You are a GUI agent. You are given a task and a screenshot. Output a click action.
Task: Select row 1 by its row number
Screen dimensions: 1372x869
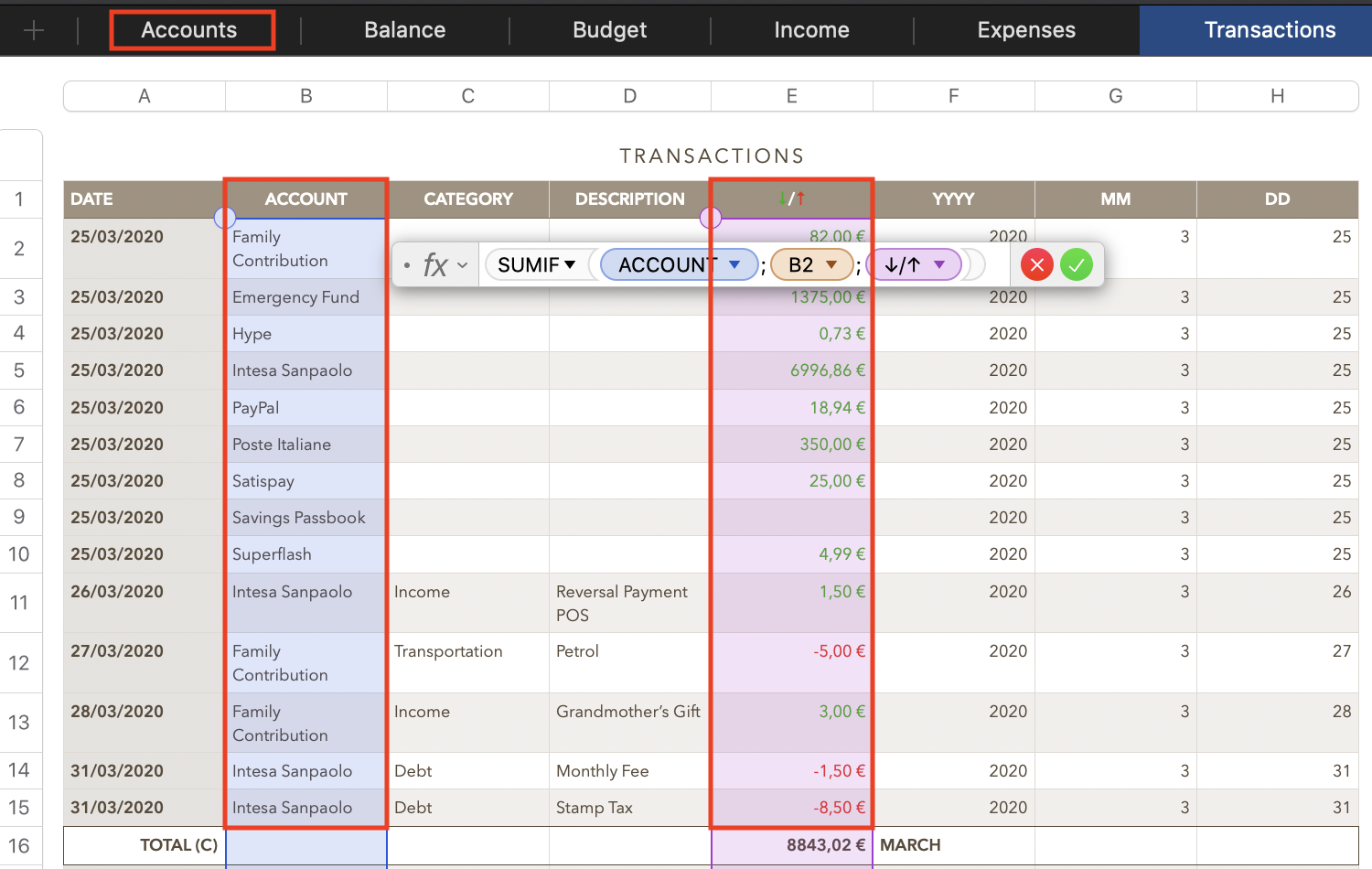point(19,199)
